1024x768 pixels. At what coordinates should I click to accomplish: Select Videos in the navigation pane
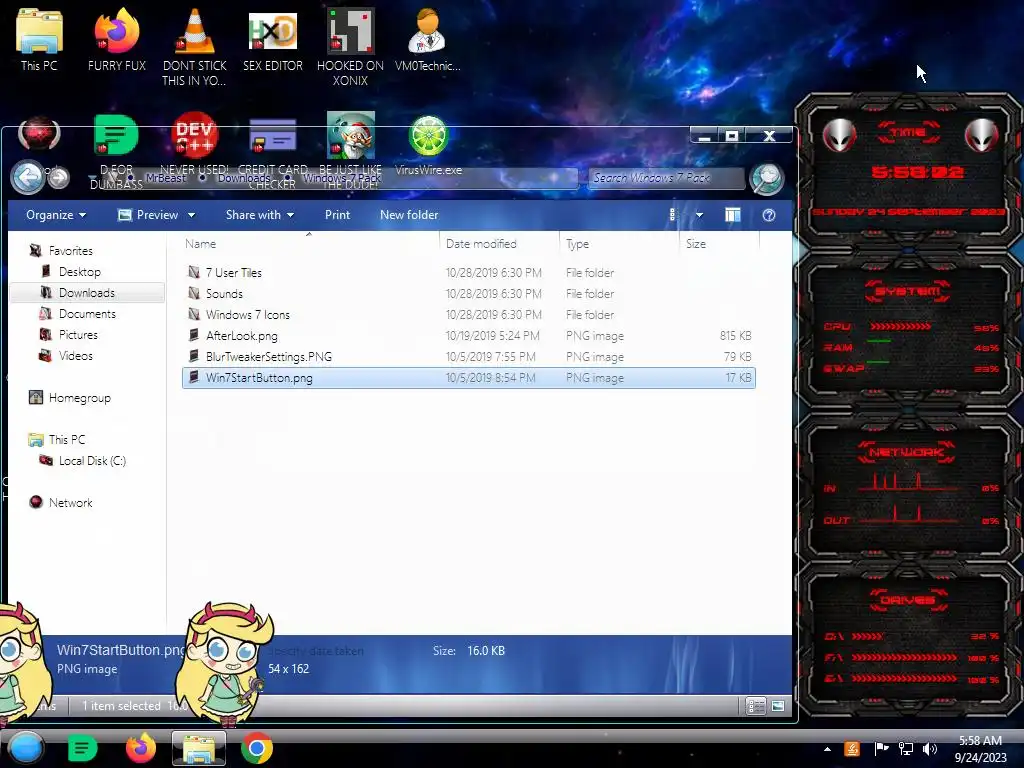[x=76, y=355]
